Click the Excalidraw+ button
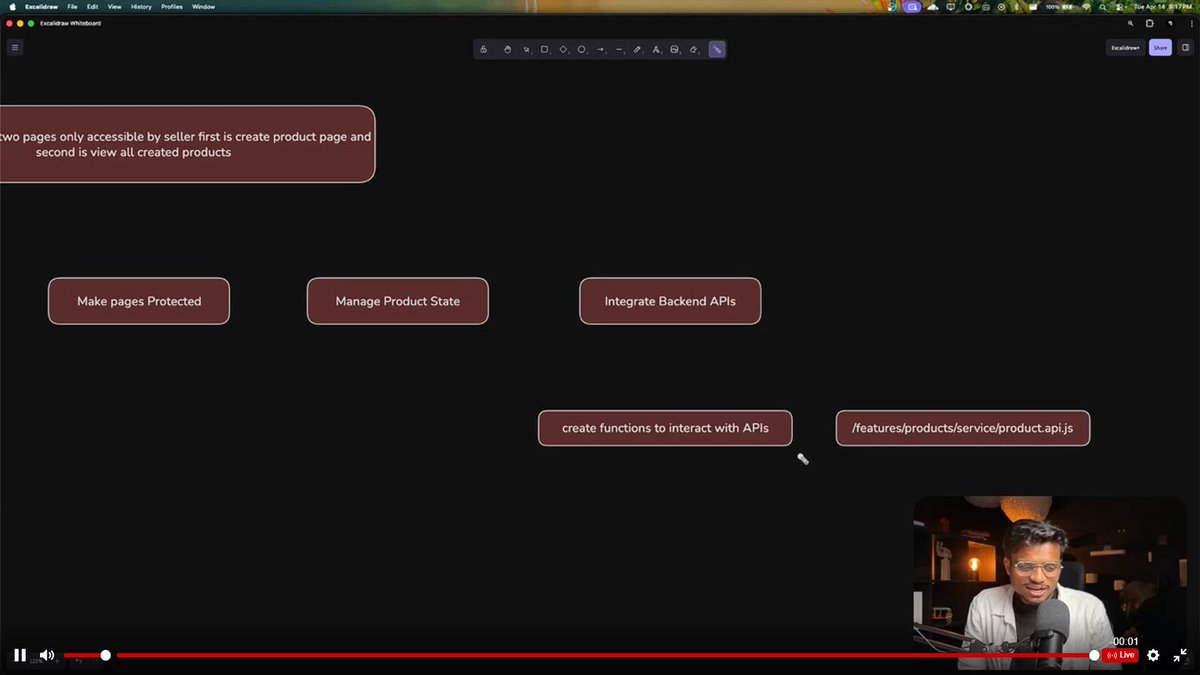Viewport: 1200px width, 675px height. click(1125, 47)
